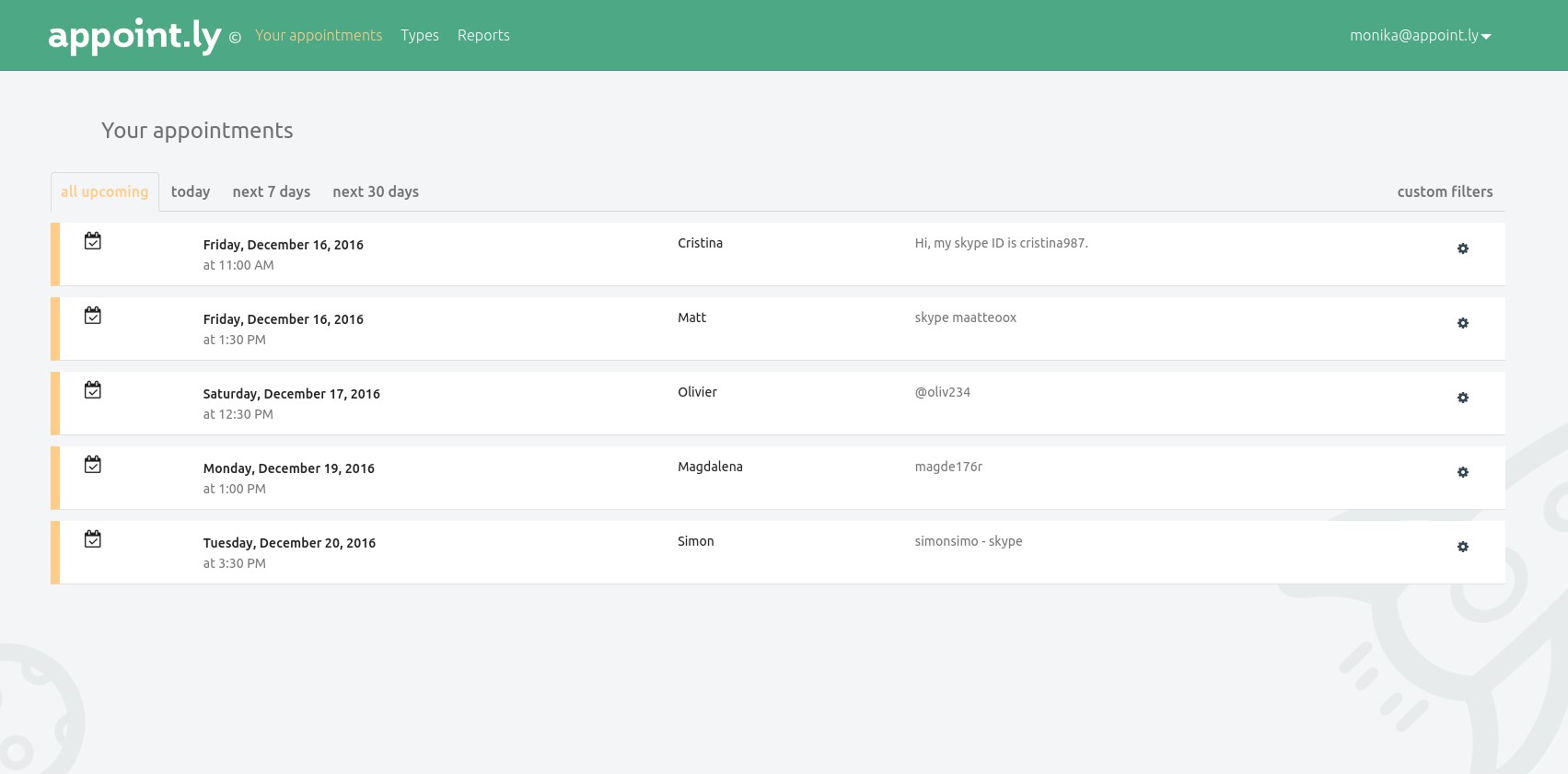The image size is (1568, 774).
Task: Expand the custom filters panel
Action: 1445,191
